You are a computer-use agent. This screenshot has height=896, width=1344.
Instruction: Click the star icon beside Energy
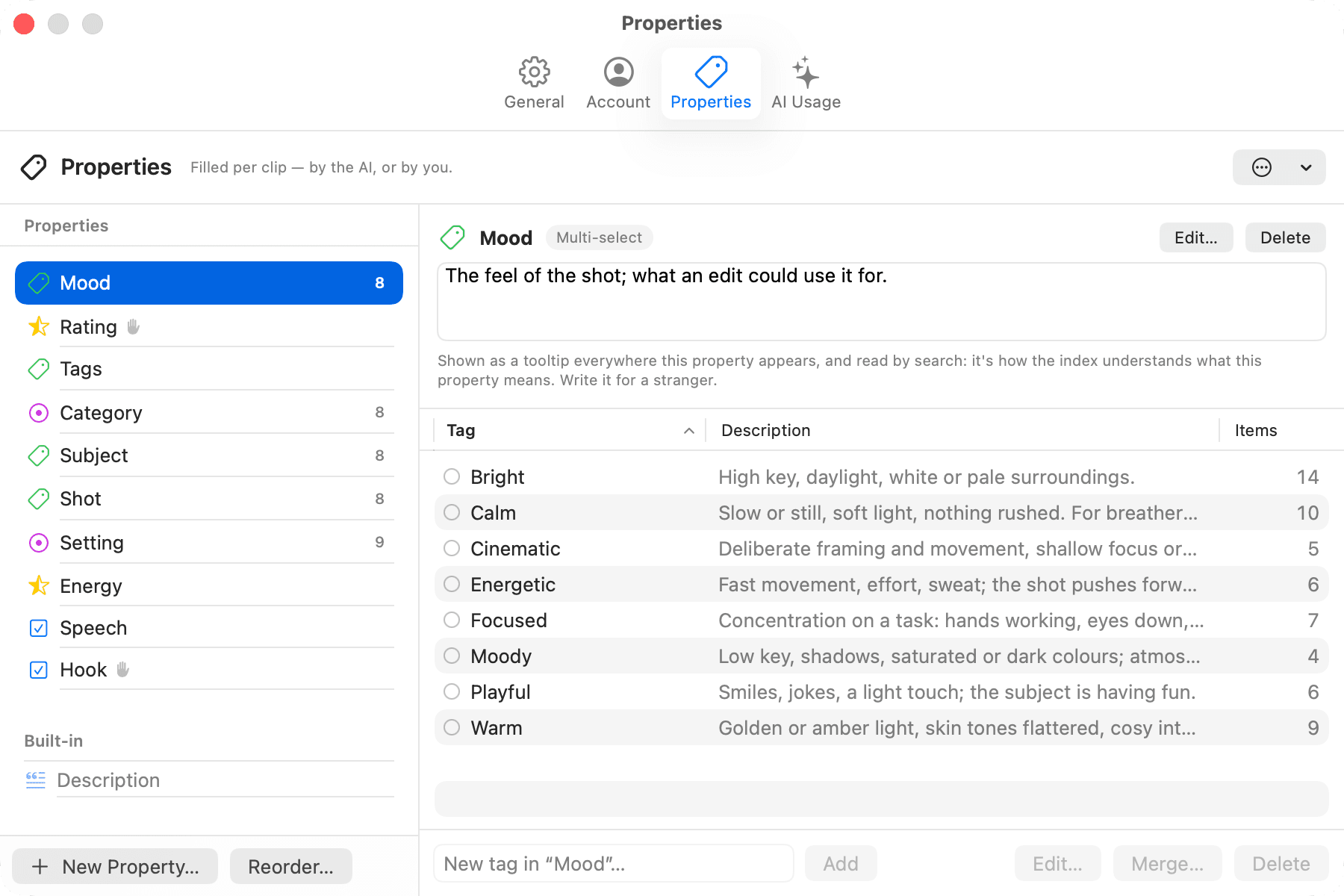(39, 585)
